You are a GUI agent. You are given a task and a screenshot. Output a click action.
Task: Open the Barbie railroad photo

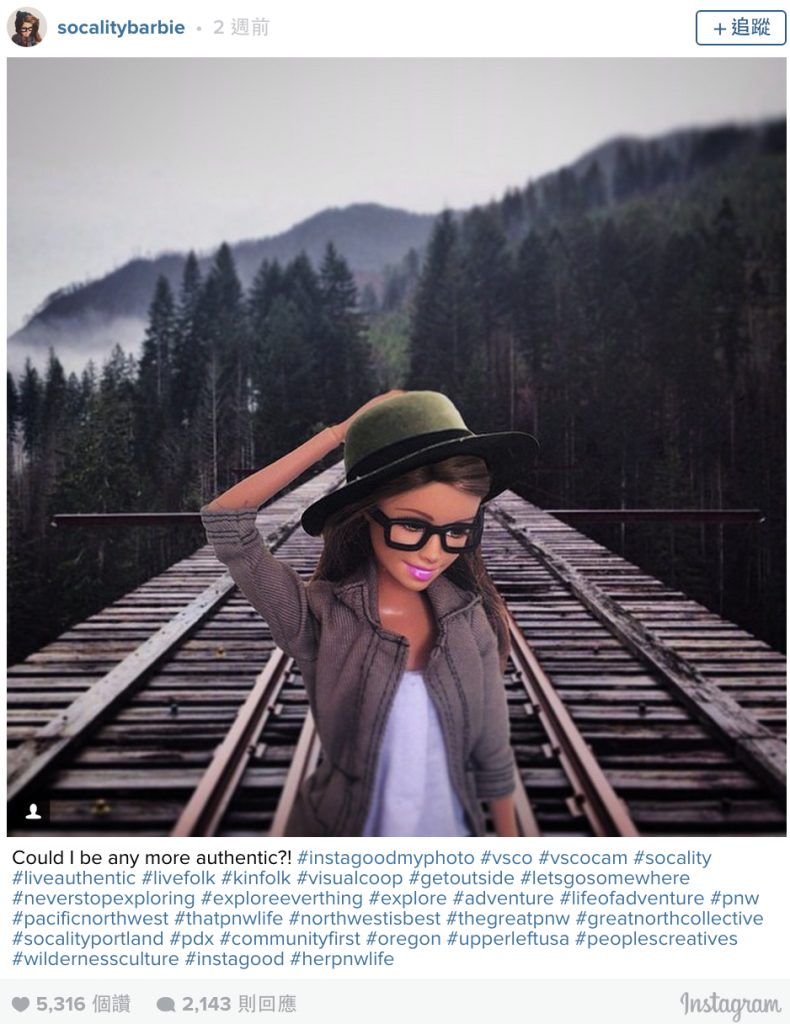396,447
